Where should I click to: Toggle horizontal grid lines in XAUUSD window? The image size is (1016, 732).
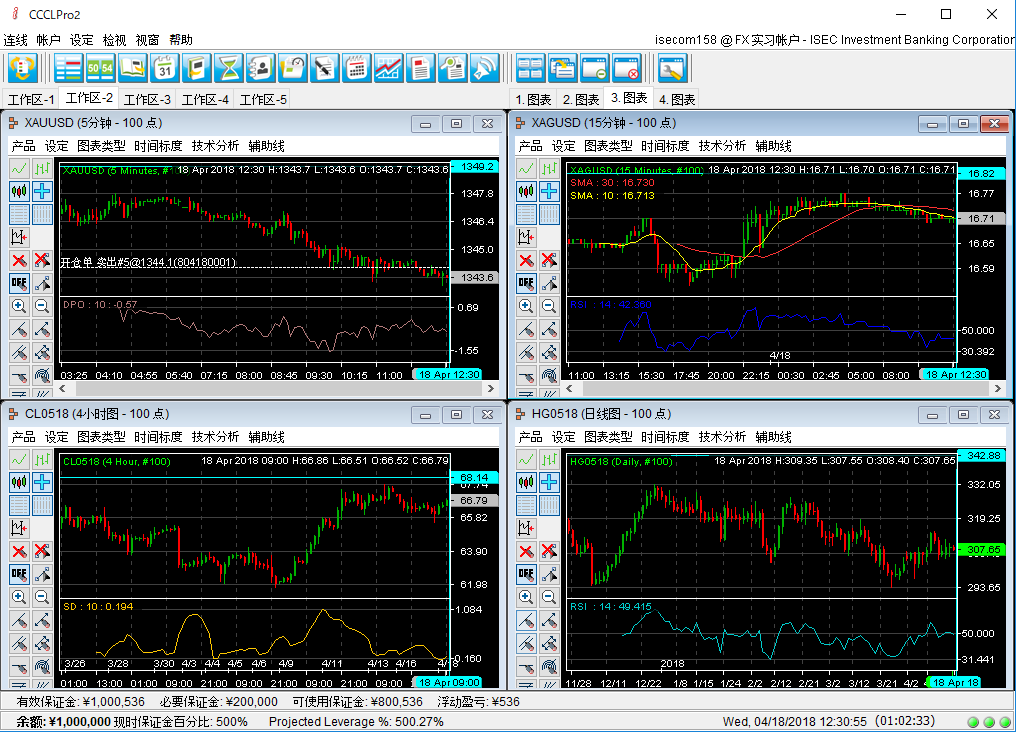click(19, 214)
